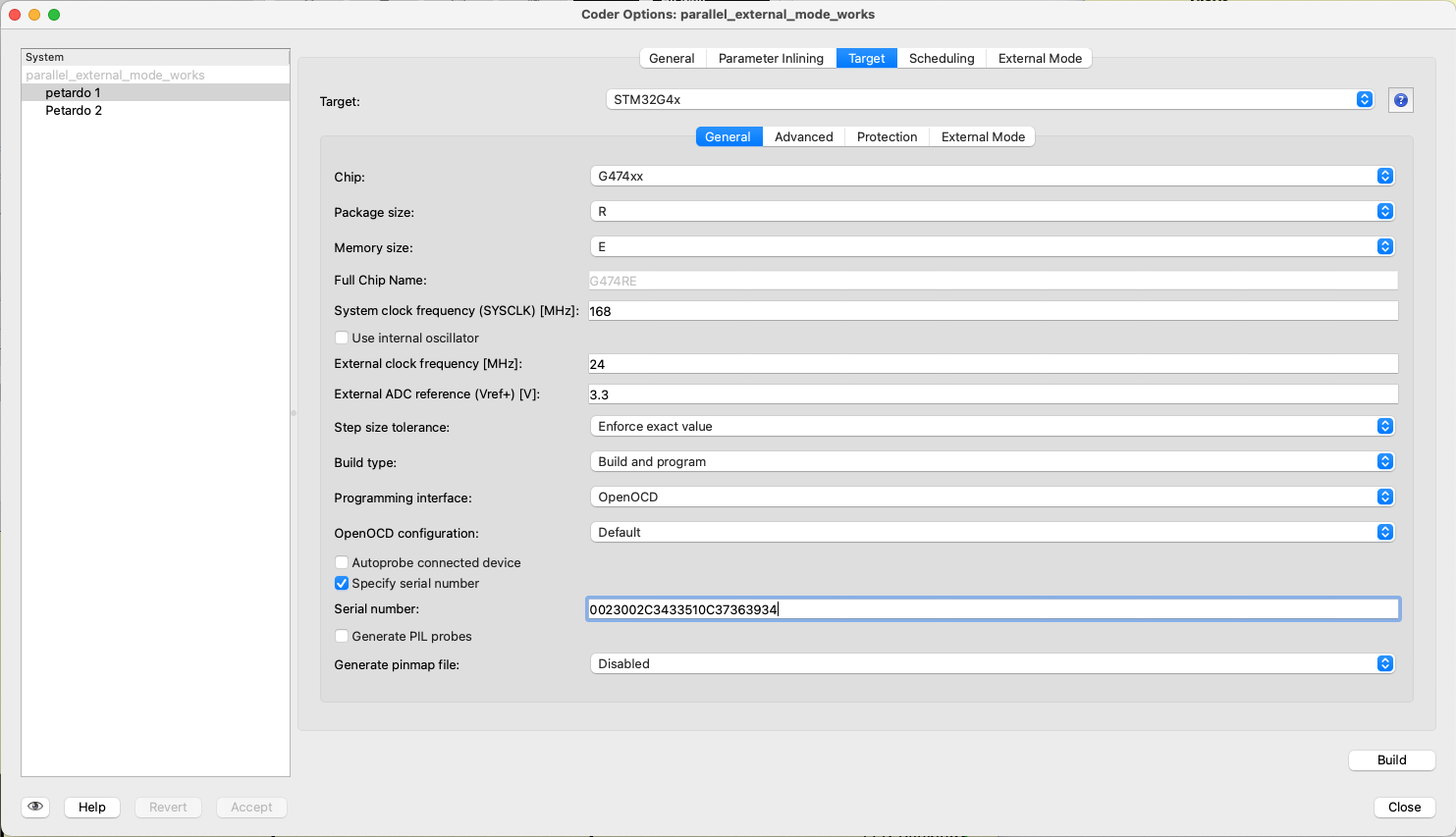
Task: Expand Generate pinmap file dropdown
Action: (992, 663)
